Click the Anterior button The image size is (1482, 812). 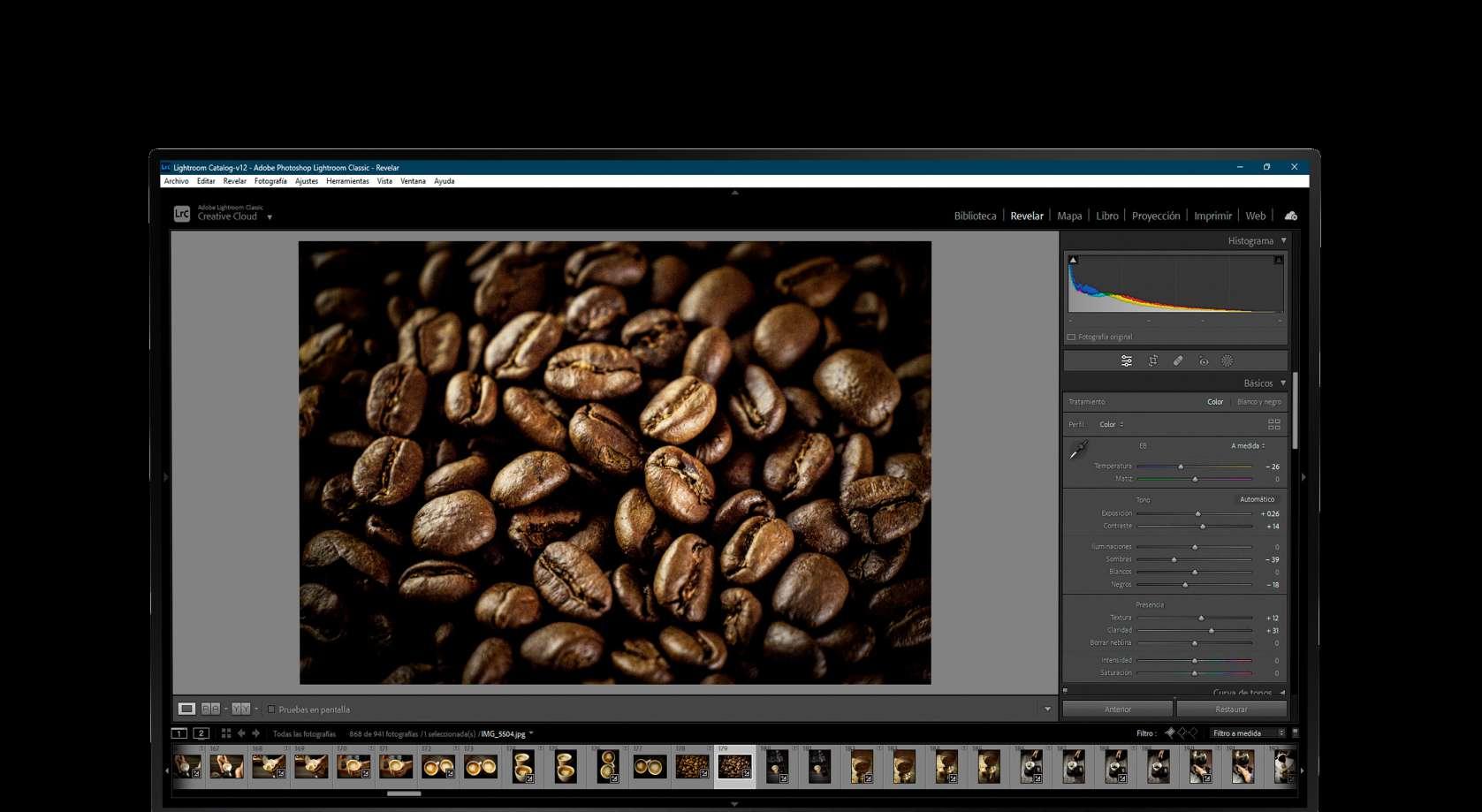1118,710
